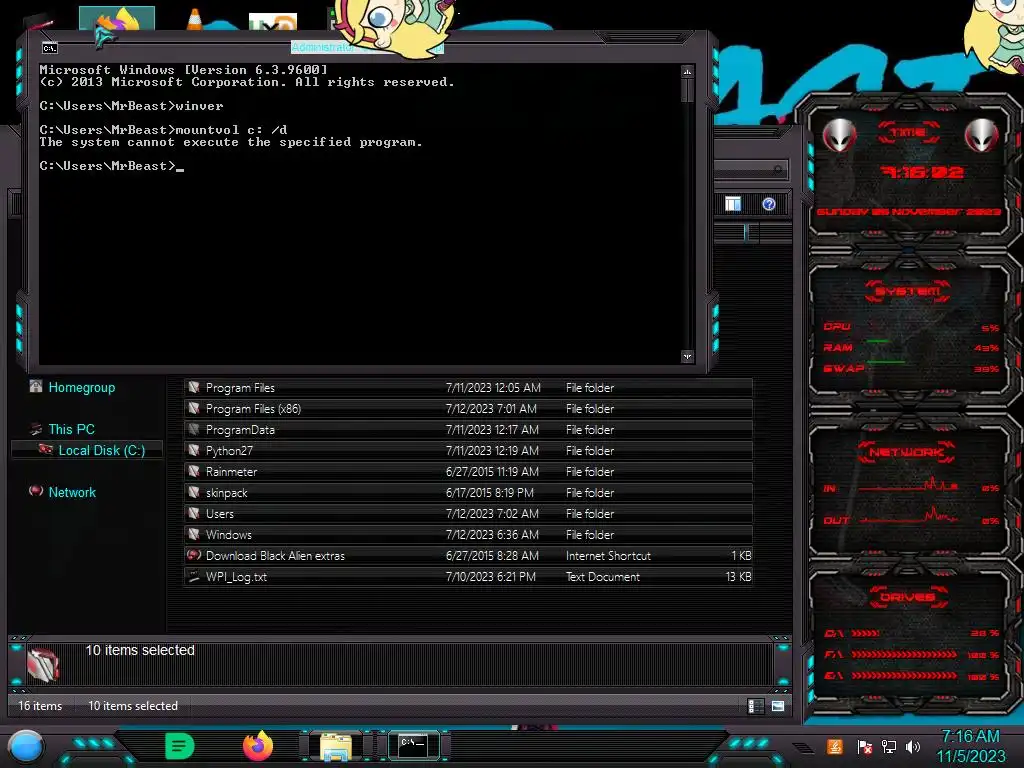The height and width of the screenshot is (768, 1024).
Task: Click the Windows folder icon
Action: [x=194, y=534]
